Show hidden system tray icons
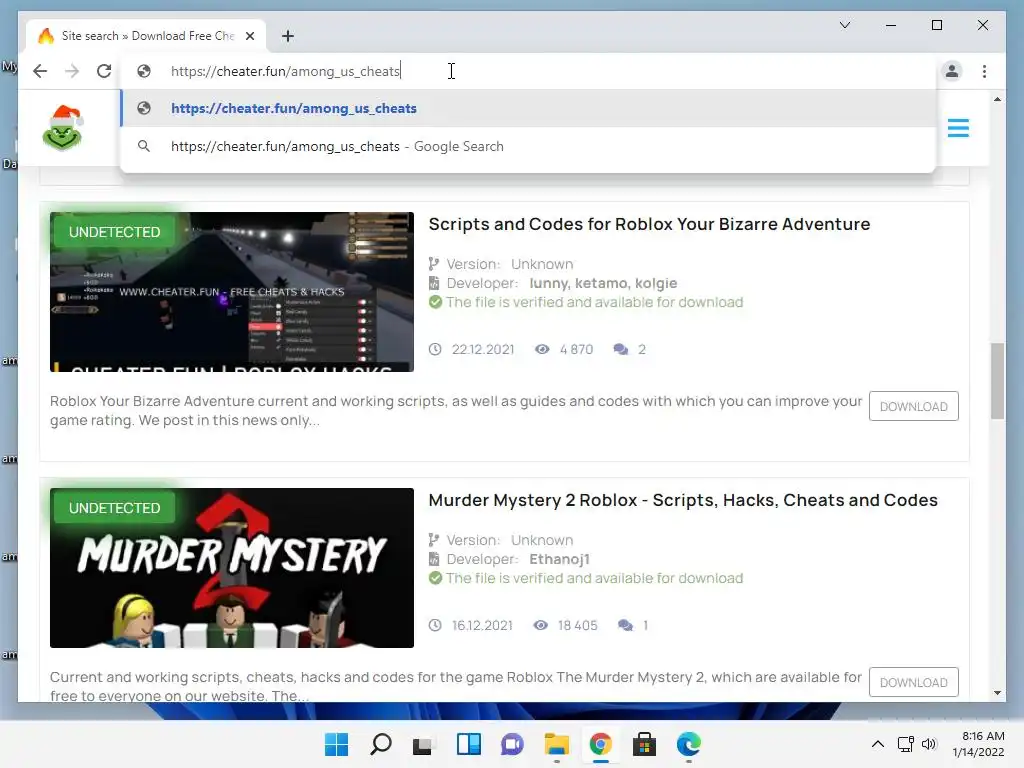Viewport: 1024px width, 768px height. 878,744
